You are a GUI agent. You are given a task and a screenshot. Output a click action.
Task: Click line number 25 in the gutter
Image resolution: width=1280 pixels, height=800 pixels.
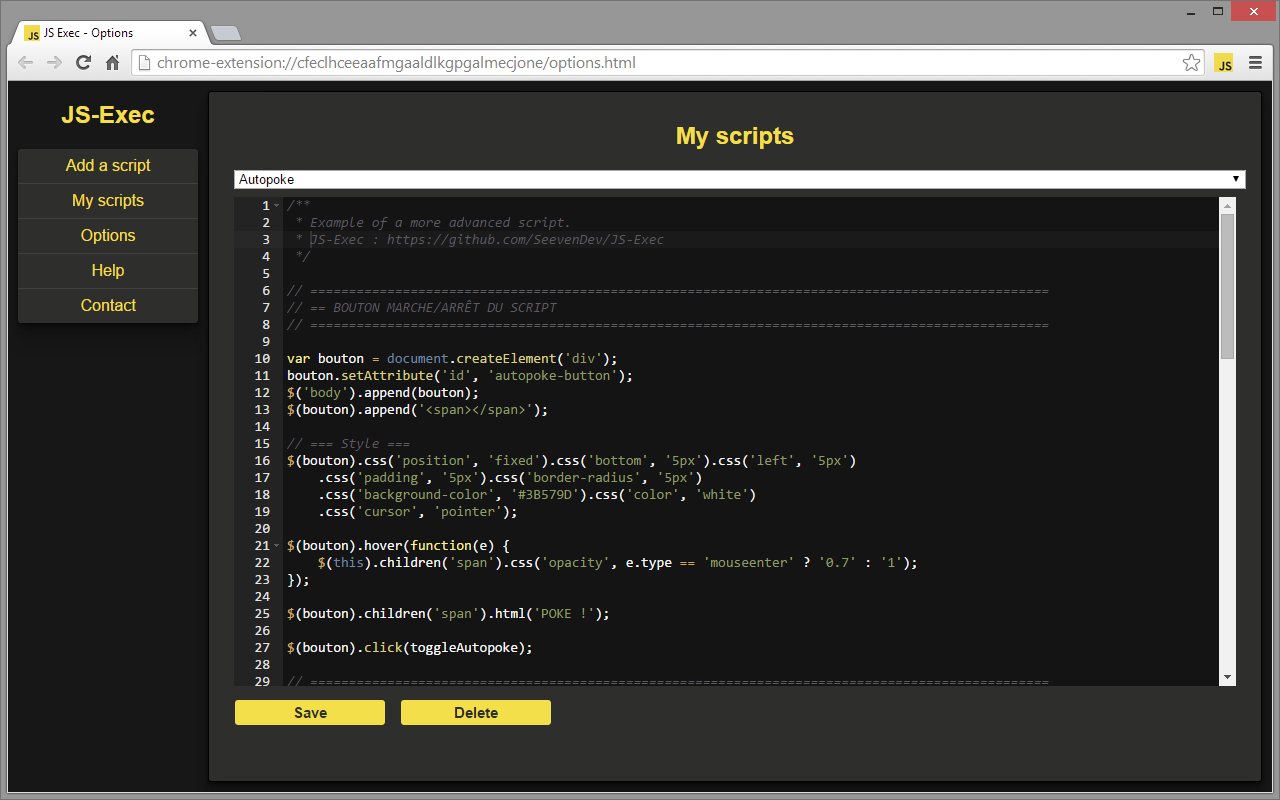click(263, 614)
